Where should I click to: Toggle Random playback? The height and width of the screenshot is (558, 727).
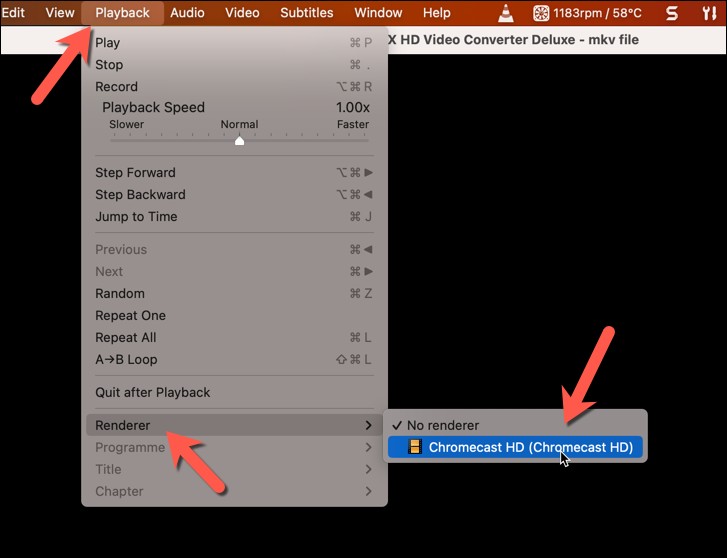(x=234, y=293)
